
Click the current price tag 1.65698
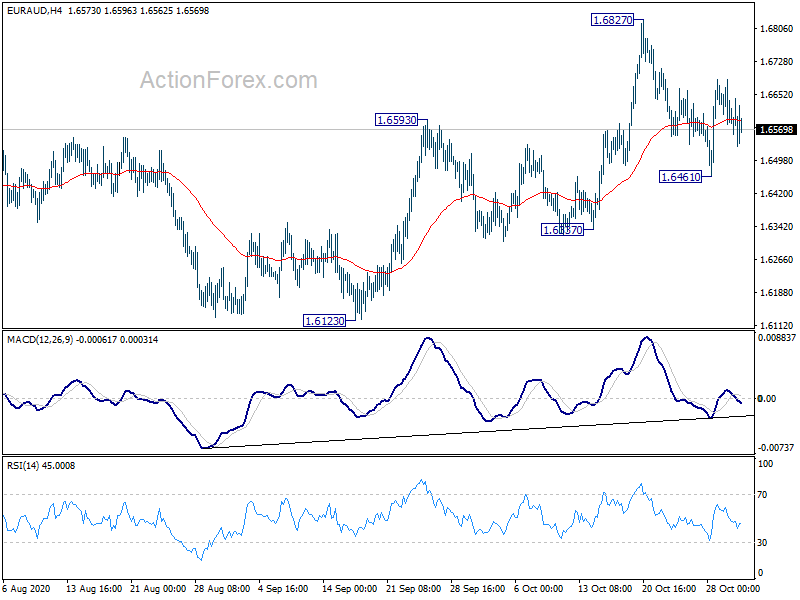[x=777, y=130]
